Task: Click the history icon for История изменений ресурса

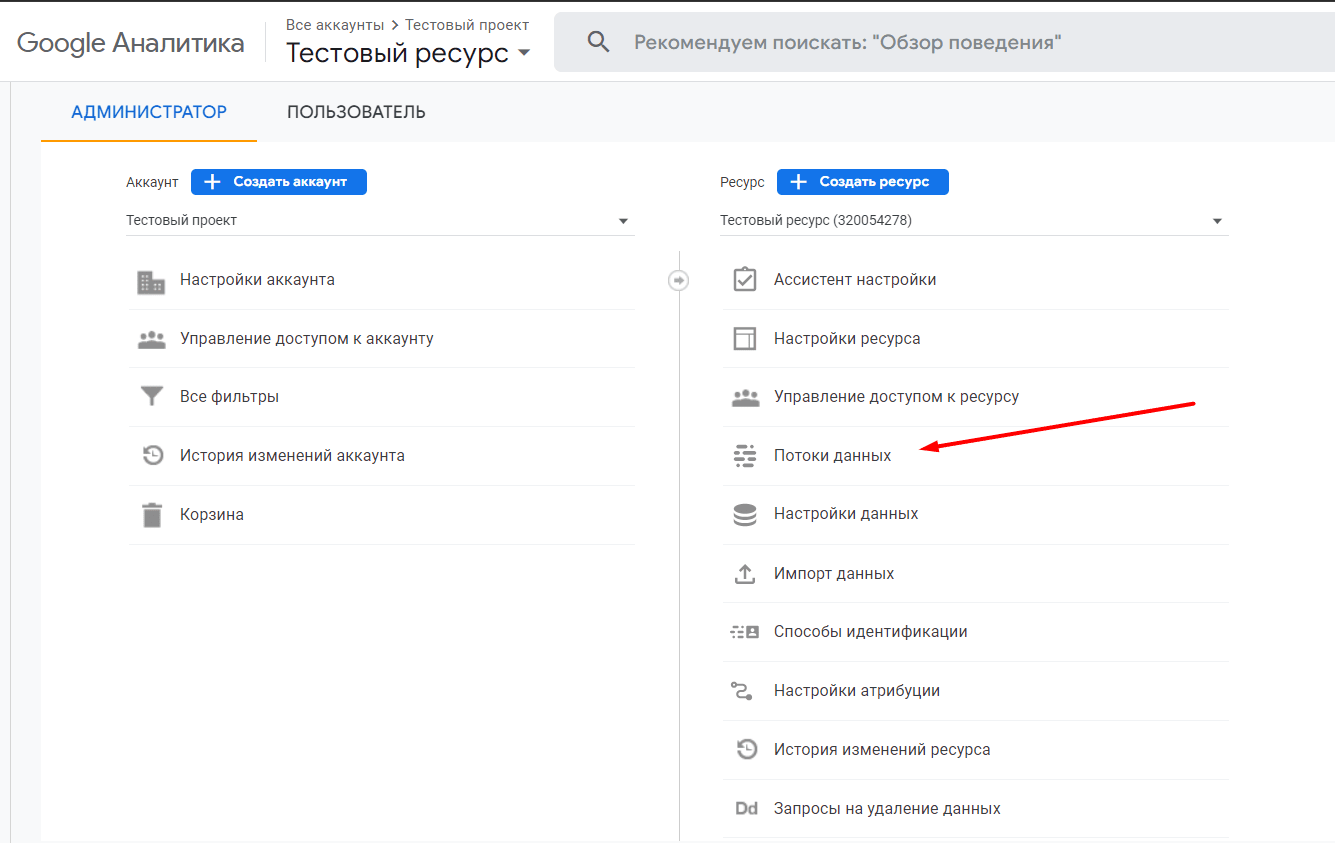Action: 747,749
